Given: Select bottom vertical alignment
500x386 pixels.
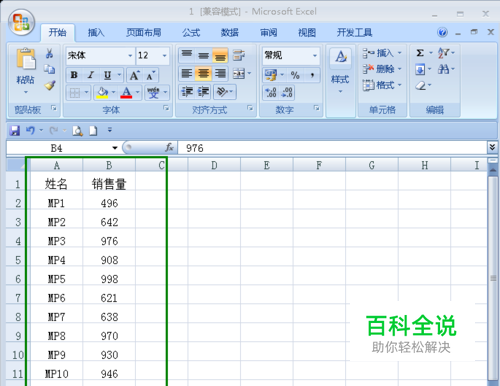Looking at the screenshot, I should [220, 55].
